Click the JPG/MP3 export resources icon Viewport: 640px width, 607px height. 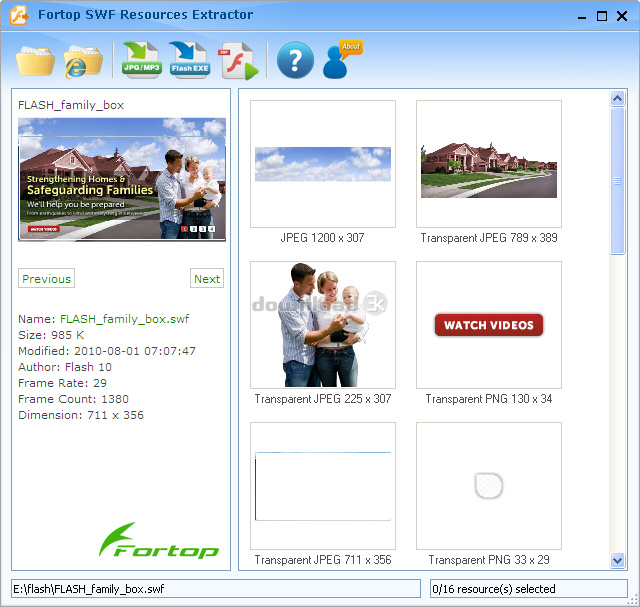pos(141,61)
